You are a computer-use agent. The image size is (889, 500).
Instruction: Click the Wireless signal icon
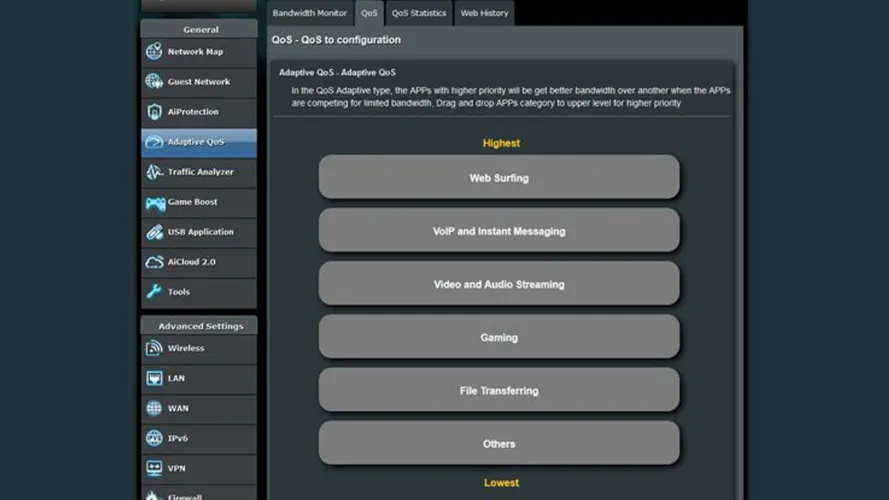[154, 349]
